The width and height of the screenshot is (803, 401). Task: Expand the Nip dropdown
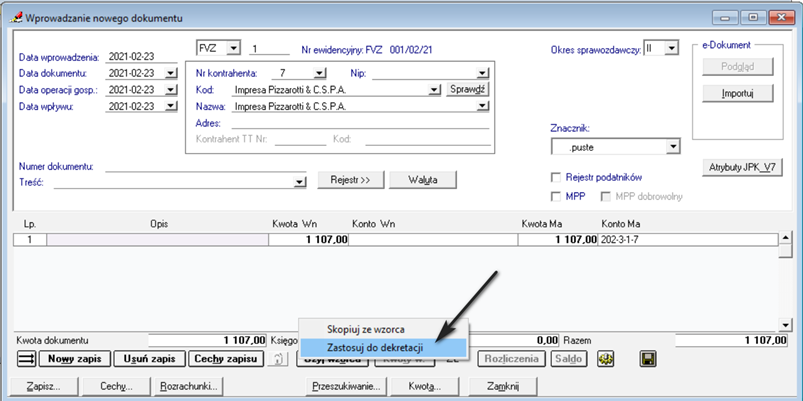tap(482, 74)
